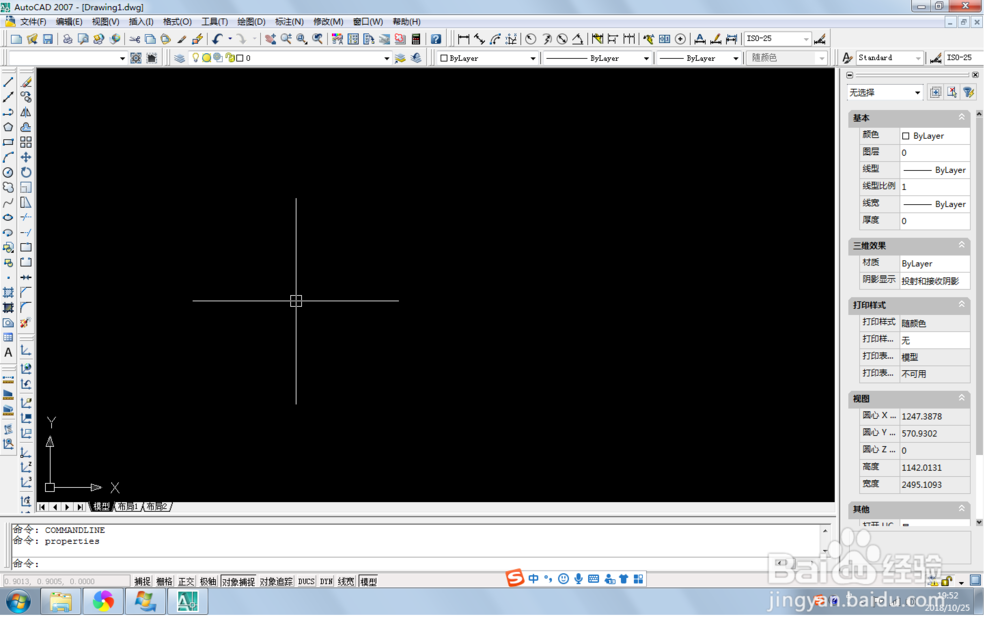Click the AutoCAD taskbar icon
1000x634 pixels.
click(188, 601)
